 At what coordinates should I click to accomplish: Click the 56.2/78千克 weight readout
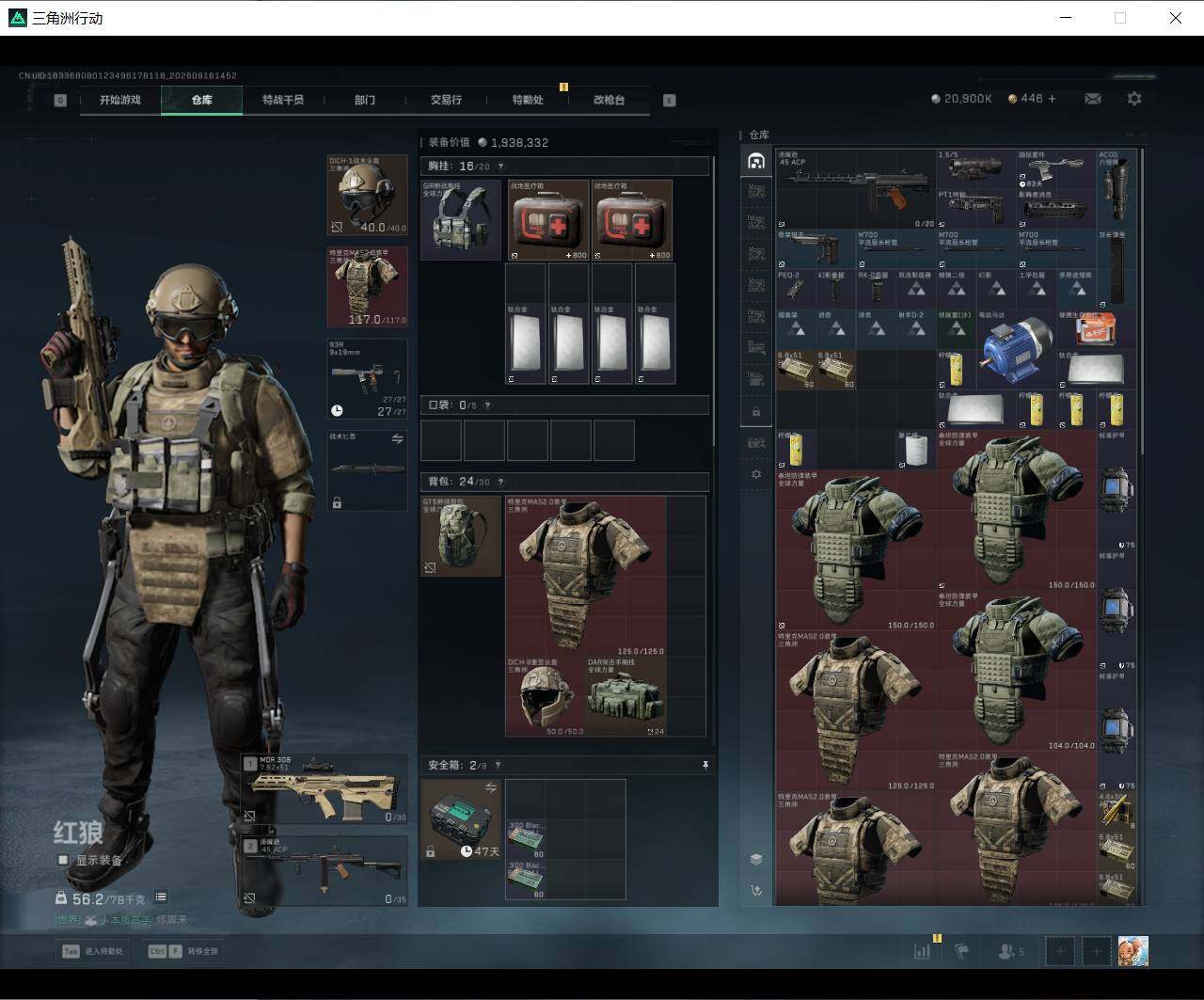pyautogui.click(x=102, y=897)
